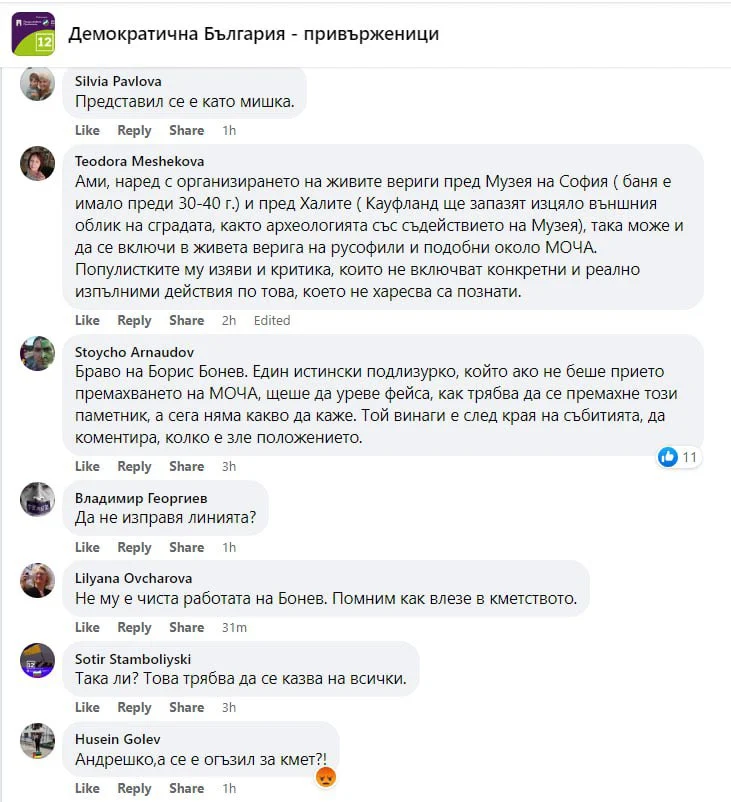The width and height of the screenshot is (731, 802).
Task: Reply to Husein Golev's comment
Action: (x=134, y=789)
